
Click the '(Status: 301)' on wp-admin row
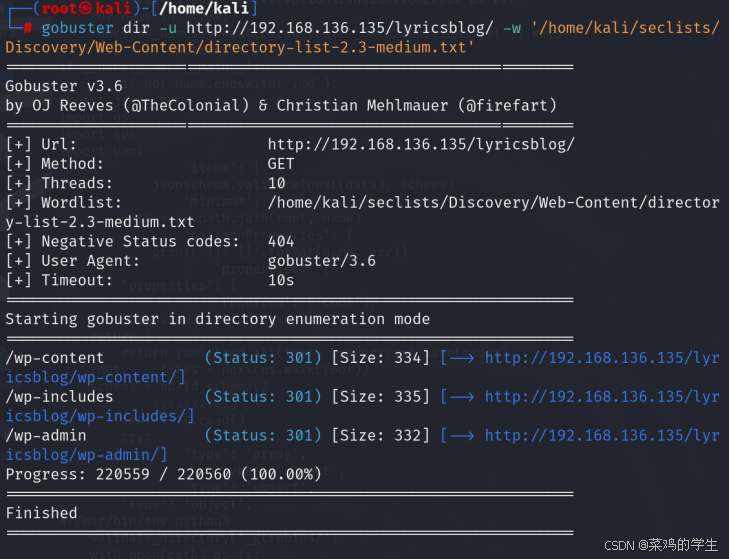click(x=263, y=436)
